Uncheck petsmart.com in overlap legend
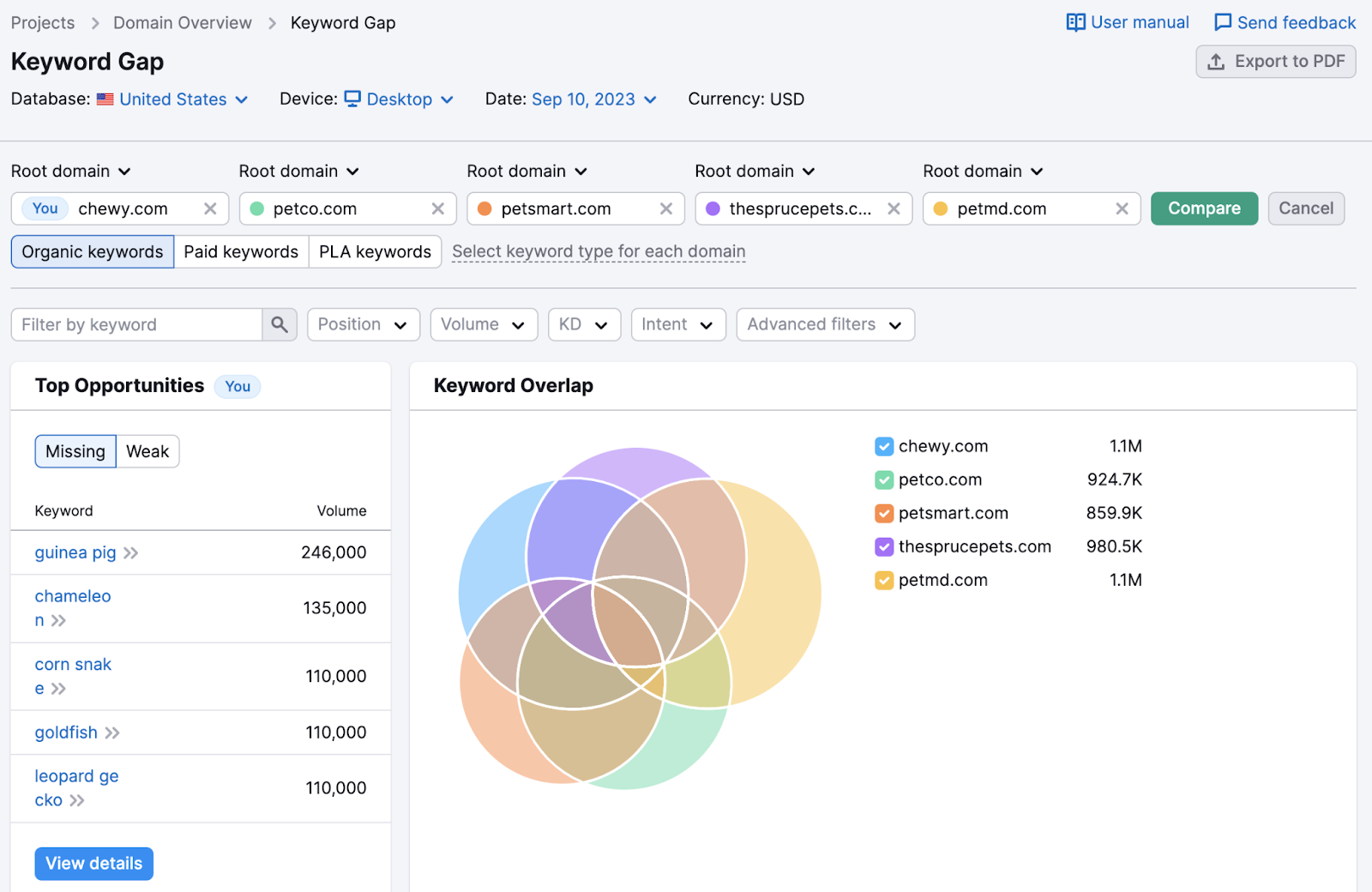Viewport: 1372px width, 892px height. click(884, 514)
